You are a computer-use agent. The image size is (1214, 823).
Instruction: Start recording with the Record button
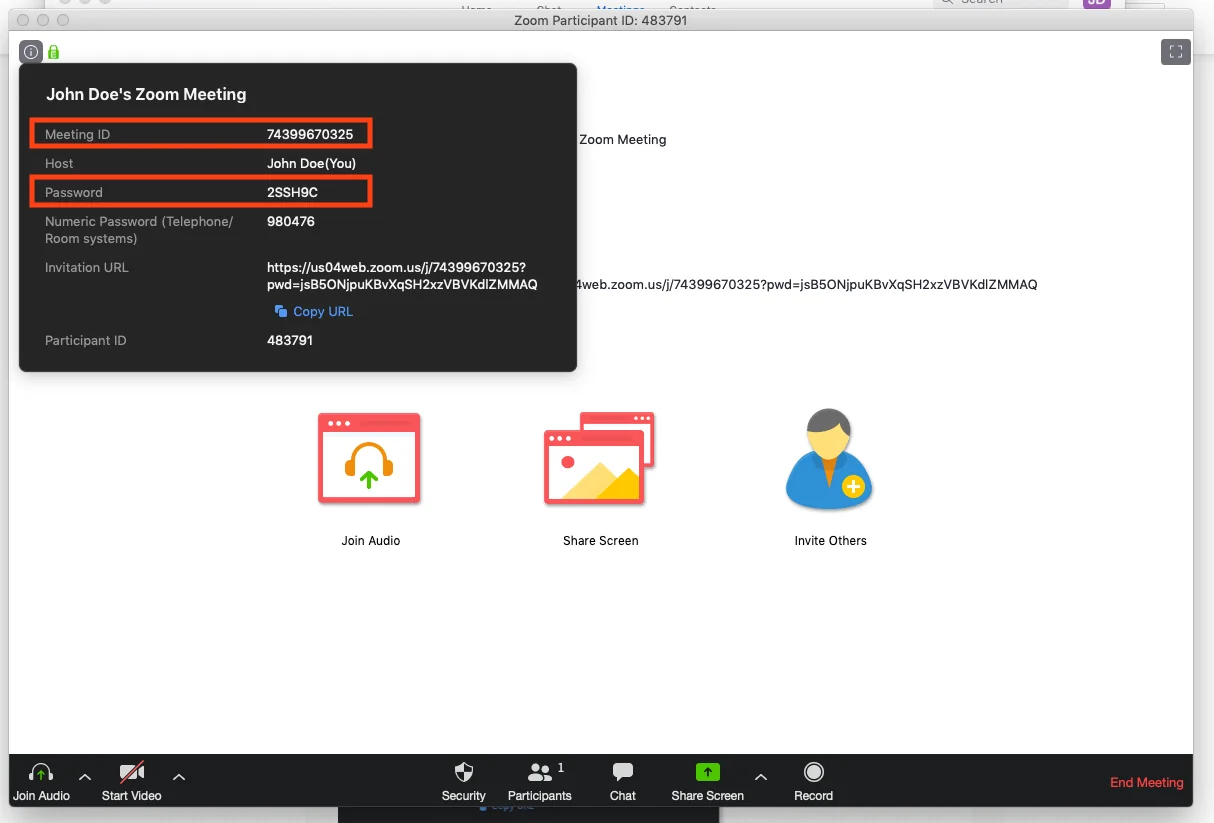(x=814, y=783)
